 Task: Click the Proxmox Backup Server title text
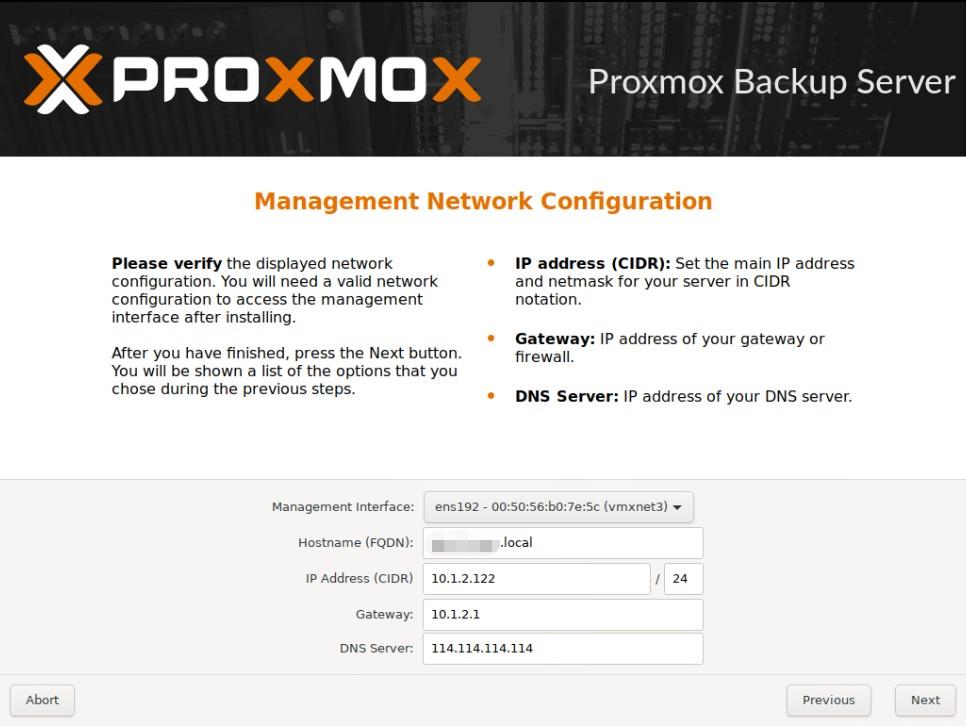pos(771,83)
